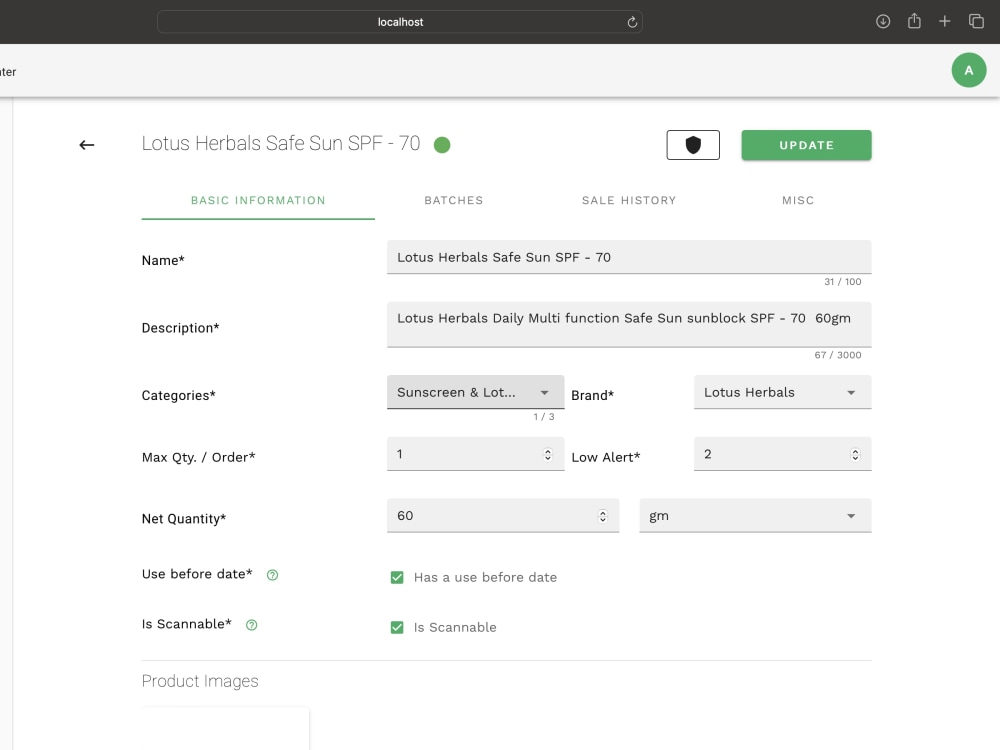1000x750 pixels.
Task: Open the SALE HISTORY tab
Action: coord(629,200)
